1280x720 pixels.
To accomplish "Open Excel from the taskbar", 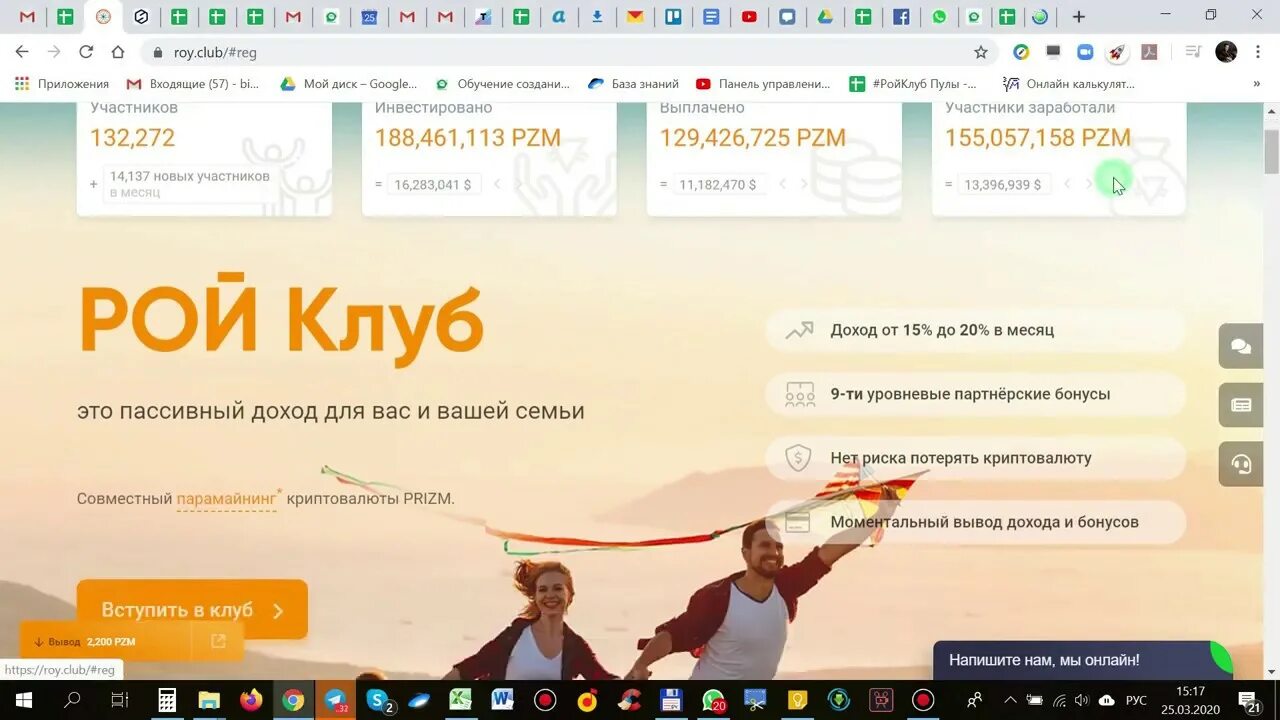I will coord(460,700).
